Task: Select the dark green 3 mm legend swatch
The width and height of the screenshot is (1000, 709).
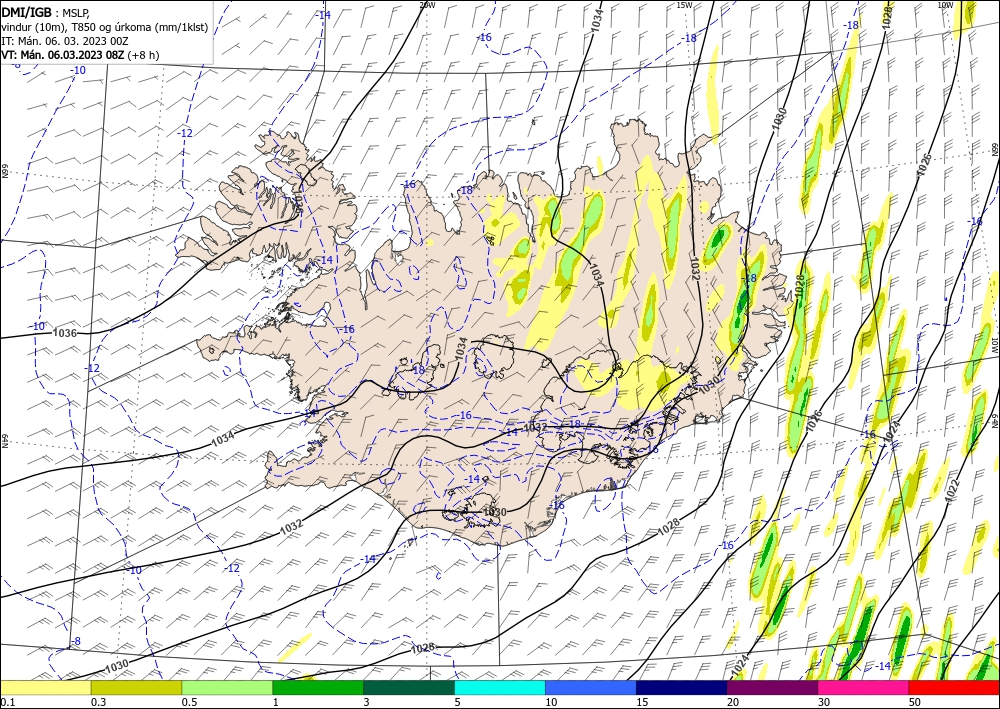Action: click(x=409, y=688)
